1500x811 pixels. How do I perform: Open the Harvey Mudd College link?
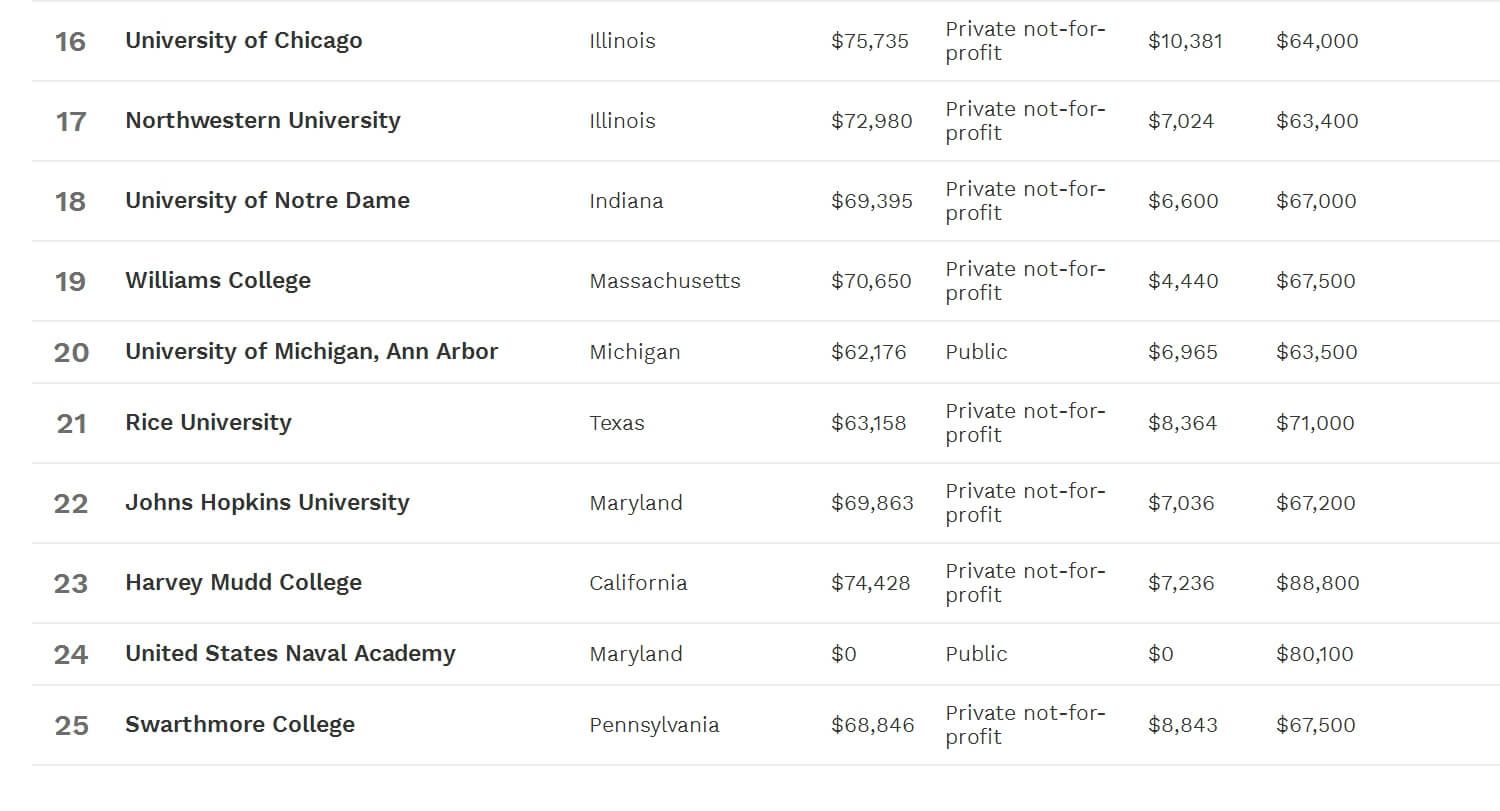[243, 583]
